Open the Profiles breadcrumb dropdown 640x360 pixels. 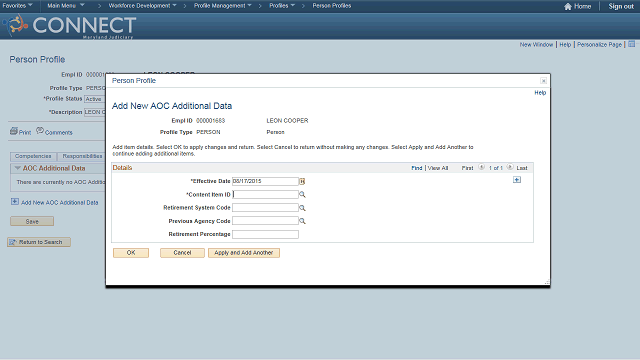tap(282, 6)
